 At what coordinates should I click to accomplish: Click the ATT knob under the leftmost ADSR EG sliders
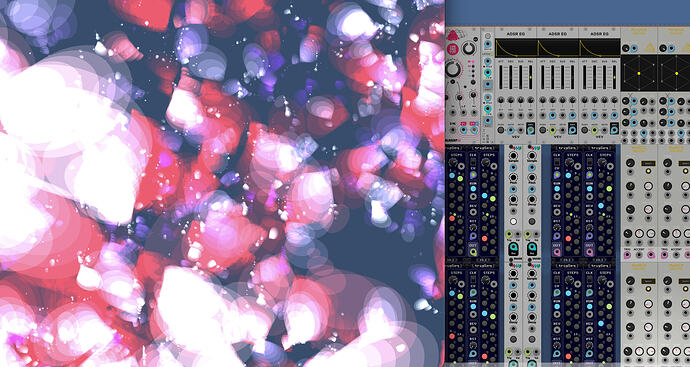[501, 100]
